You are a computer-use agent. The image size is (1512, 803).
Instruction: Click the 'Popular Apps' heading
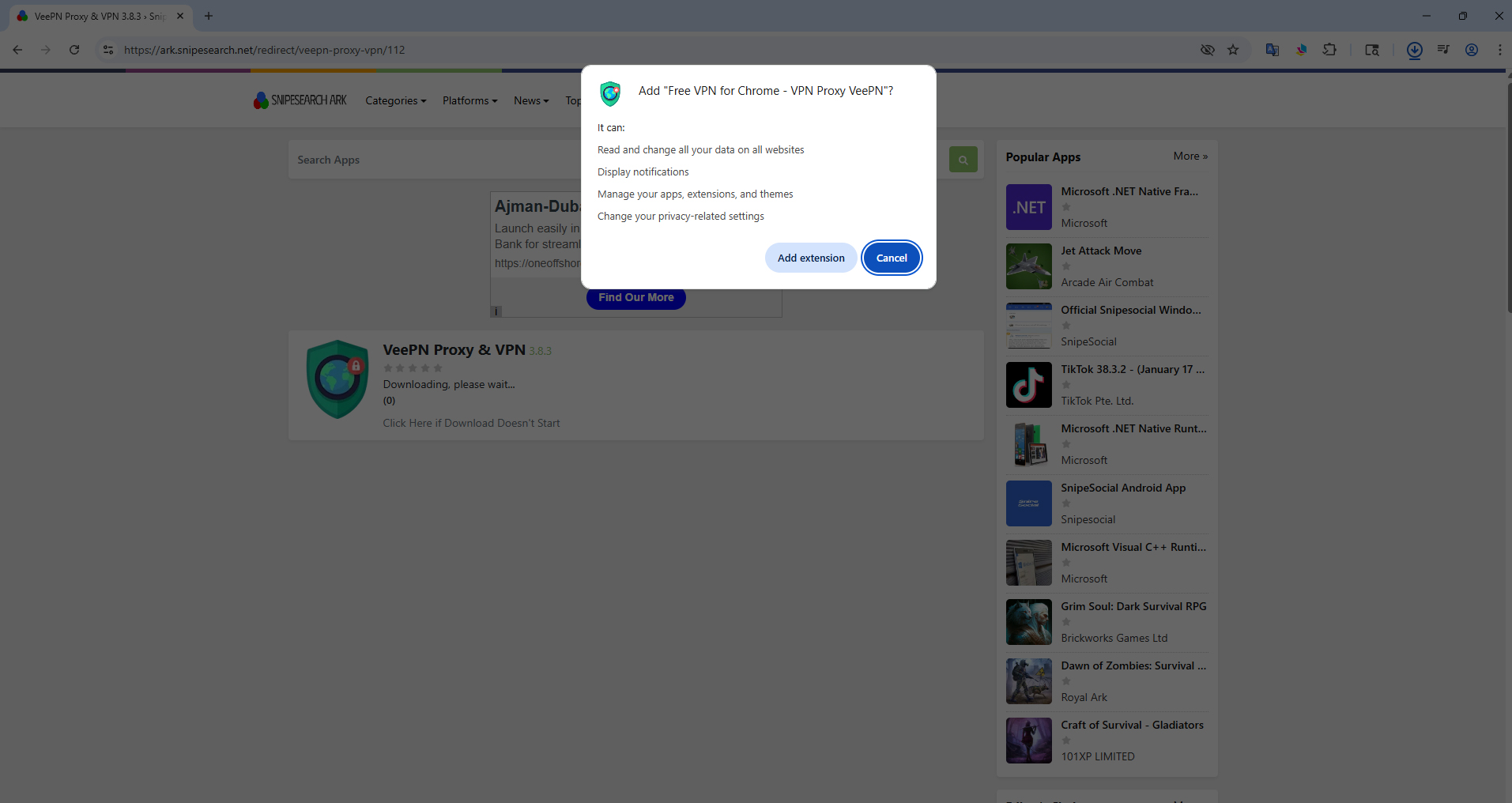(x=1043, y=157)
